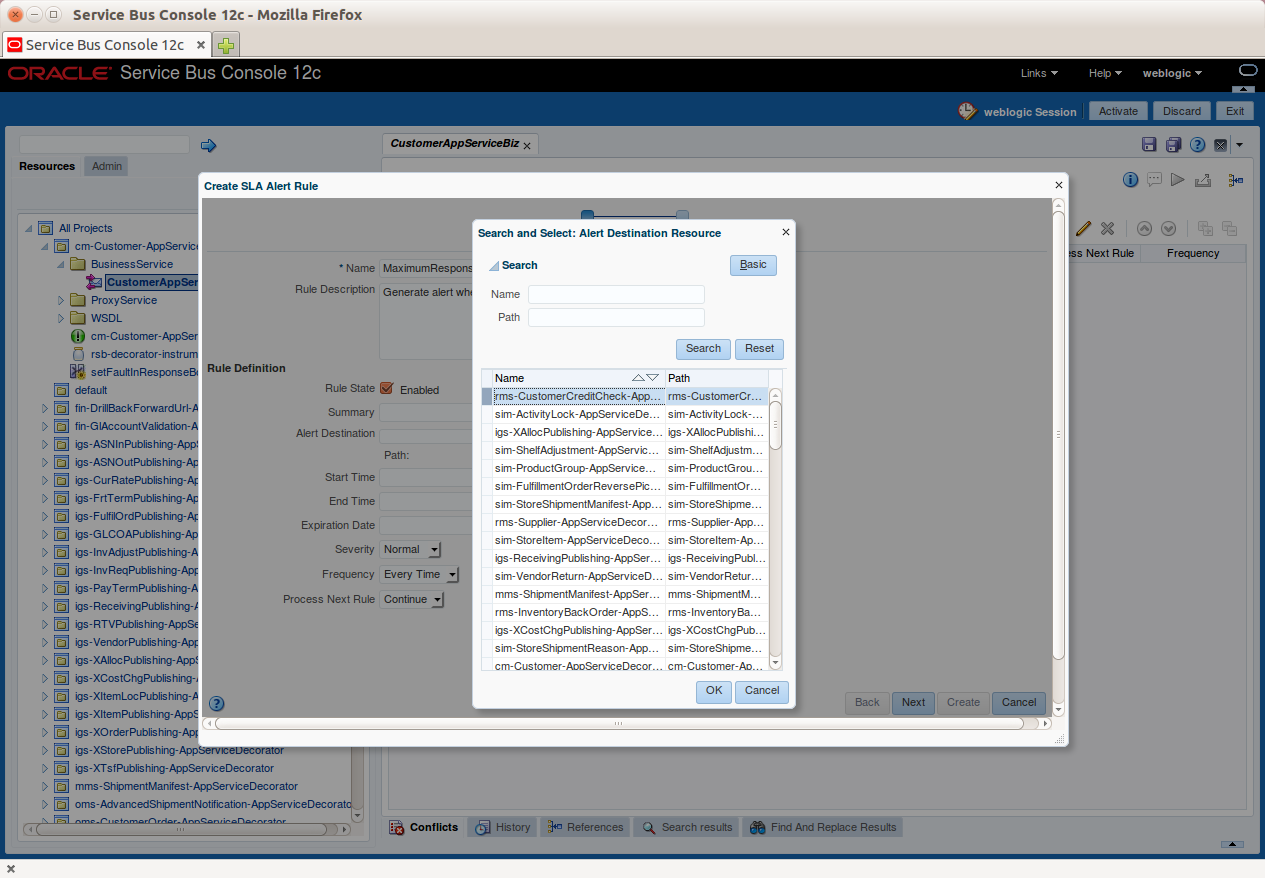Click the Discard session button
The height and width of the screenshot is (878, 1265).
[1182, 111]
